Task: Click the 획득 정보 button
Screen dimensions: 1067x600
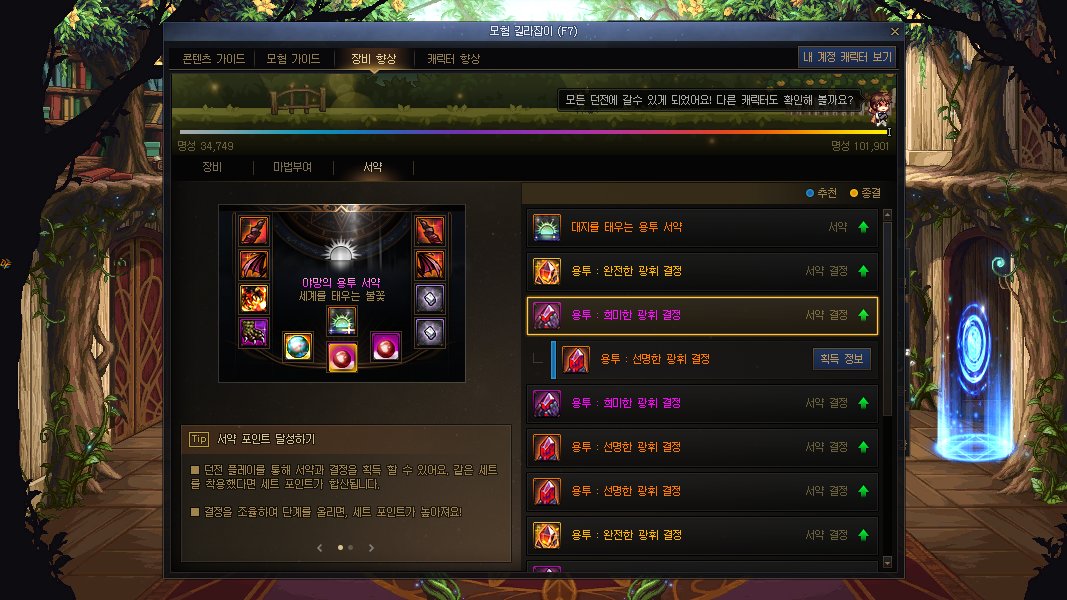Action: [x=842, y=359]
